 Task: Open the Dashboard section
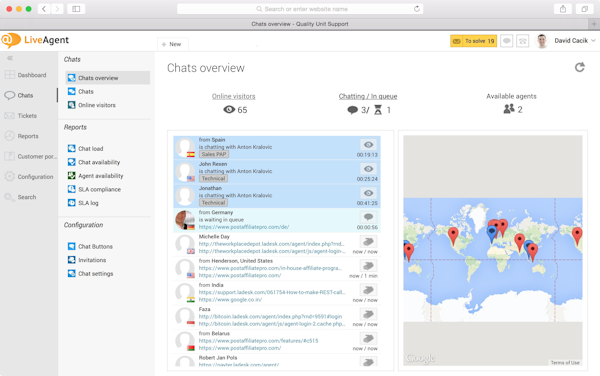tap(25, 75)
